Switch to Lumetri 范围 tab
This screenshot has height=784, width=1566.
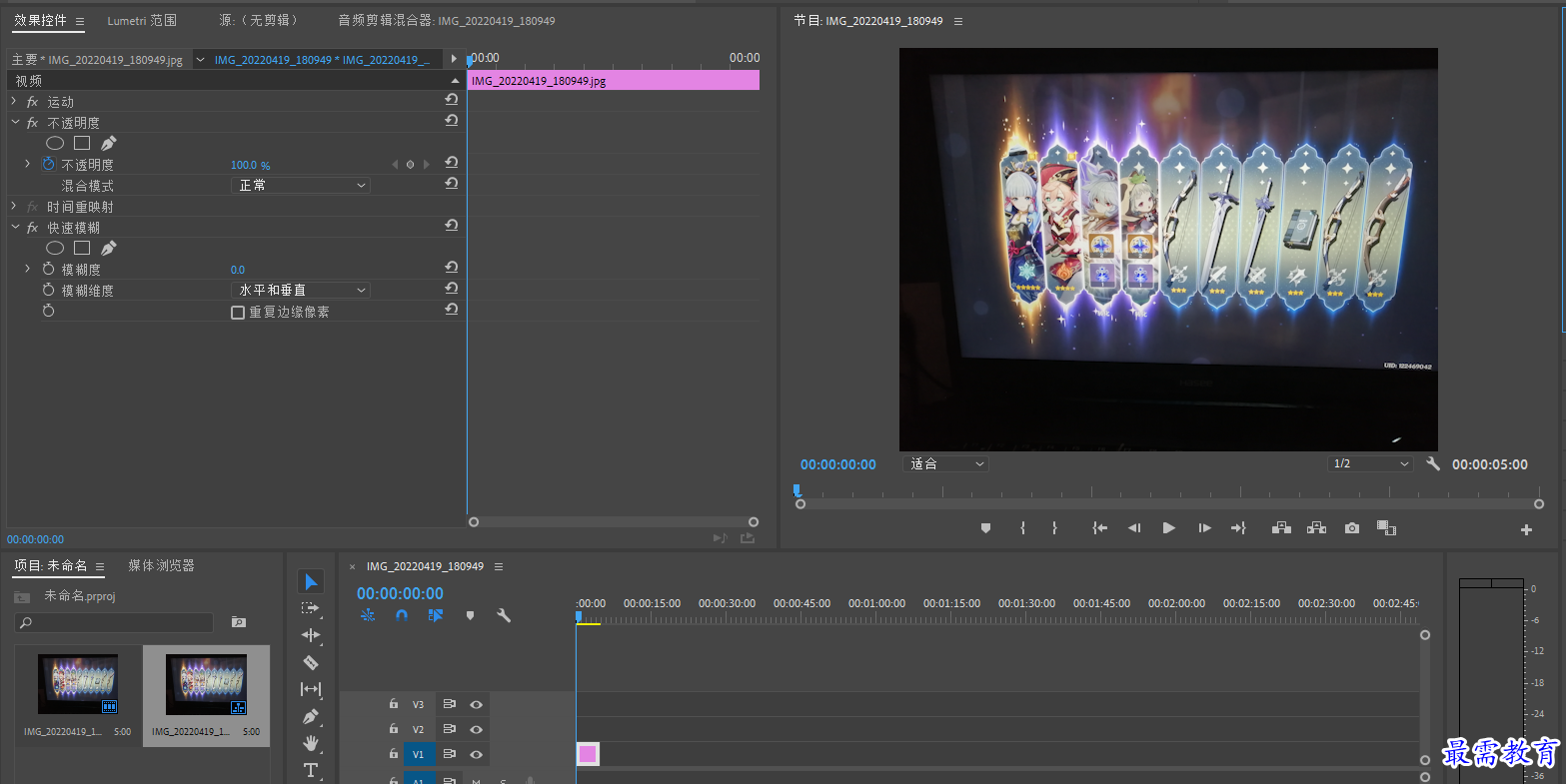click(x=142, y=20)
